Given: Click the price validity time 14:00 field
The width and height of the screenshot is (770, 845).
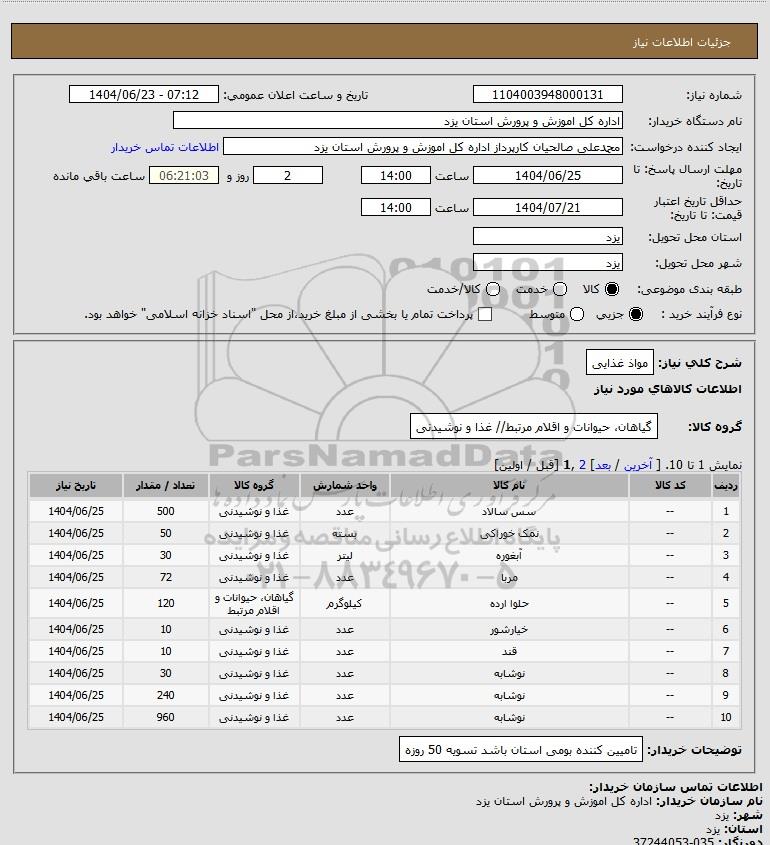Looking at the screenshot, I should pos(396,207).
